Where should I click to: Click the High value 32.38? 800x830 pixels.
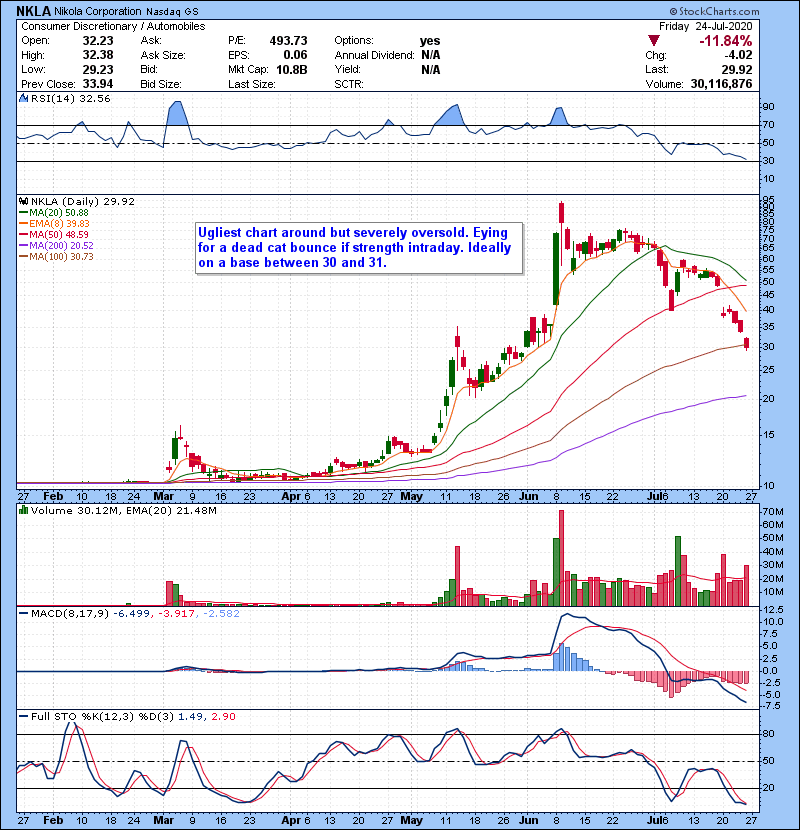pyautogui.click(x=98, y=55)
